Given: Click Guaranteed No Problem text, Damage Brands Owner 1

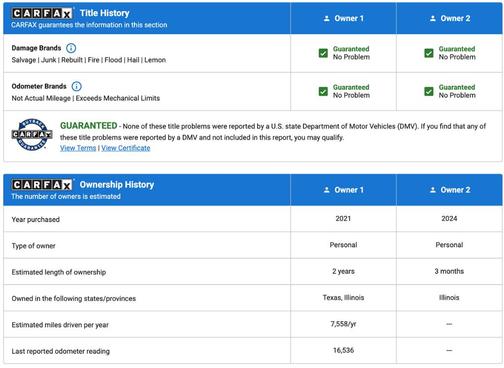Looking at the screenshot, I should point(351,53).
